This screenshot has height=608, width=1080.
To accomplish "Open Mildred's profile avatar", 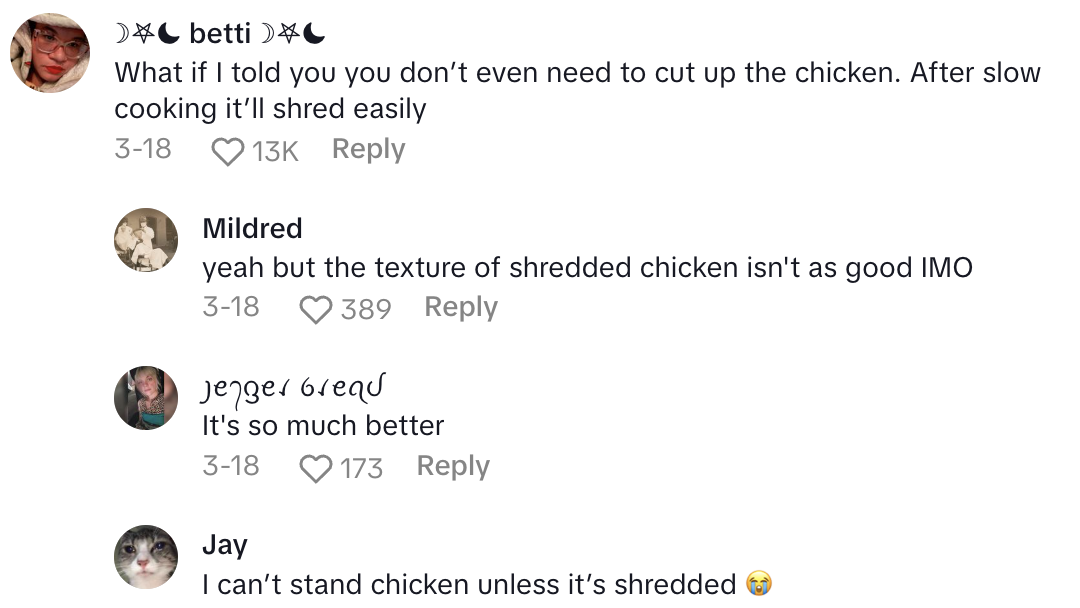I will point(146,240).
